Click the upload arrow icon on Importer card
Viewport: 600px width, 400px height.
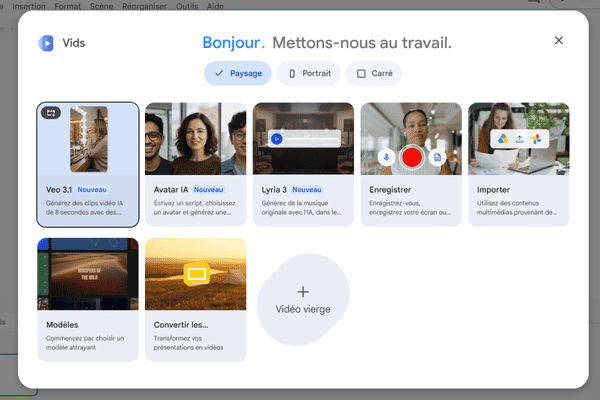(520, 139)
